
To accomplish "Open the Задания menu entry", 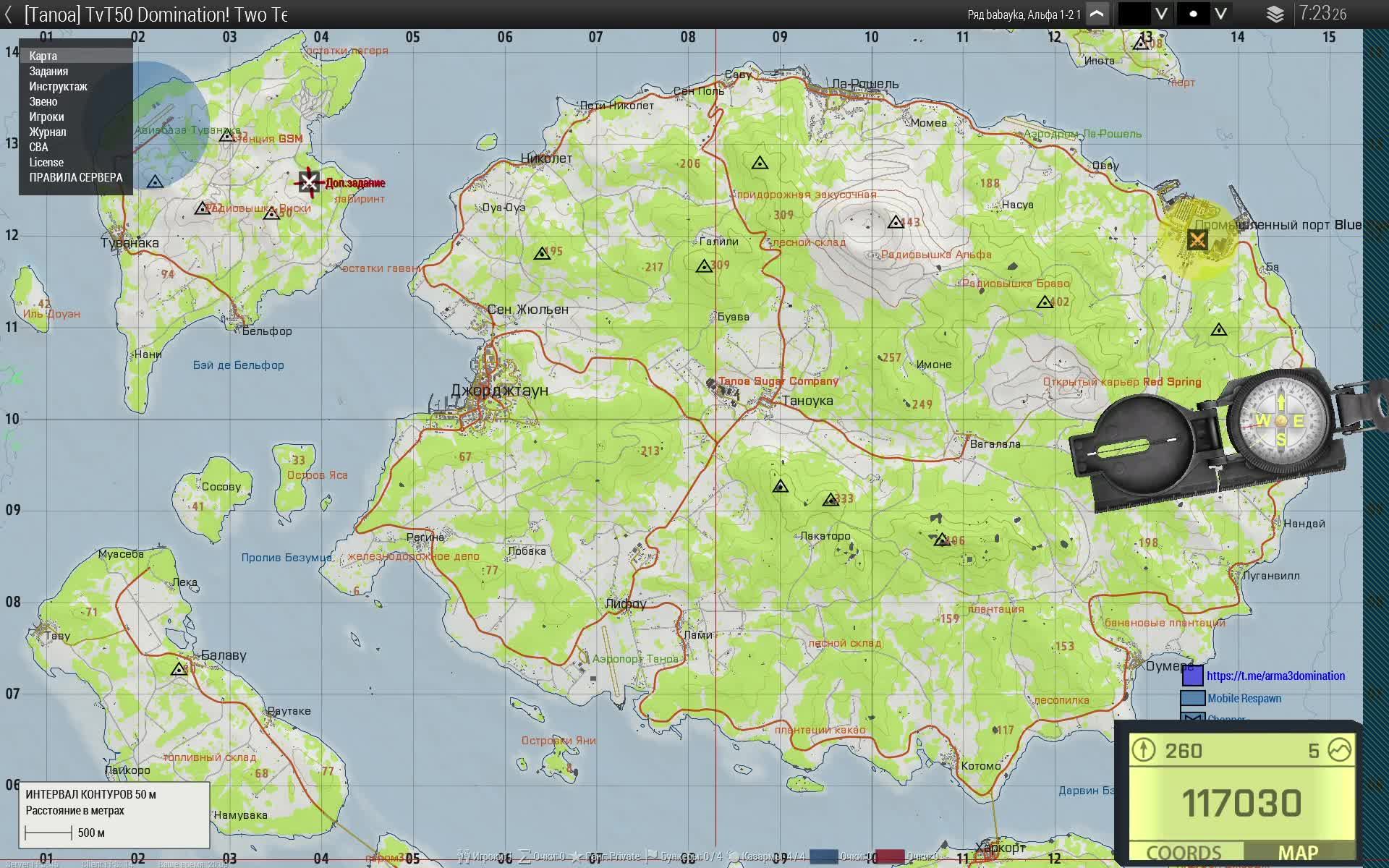I will [x=48, y=71].
